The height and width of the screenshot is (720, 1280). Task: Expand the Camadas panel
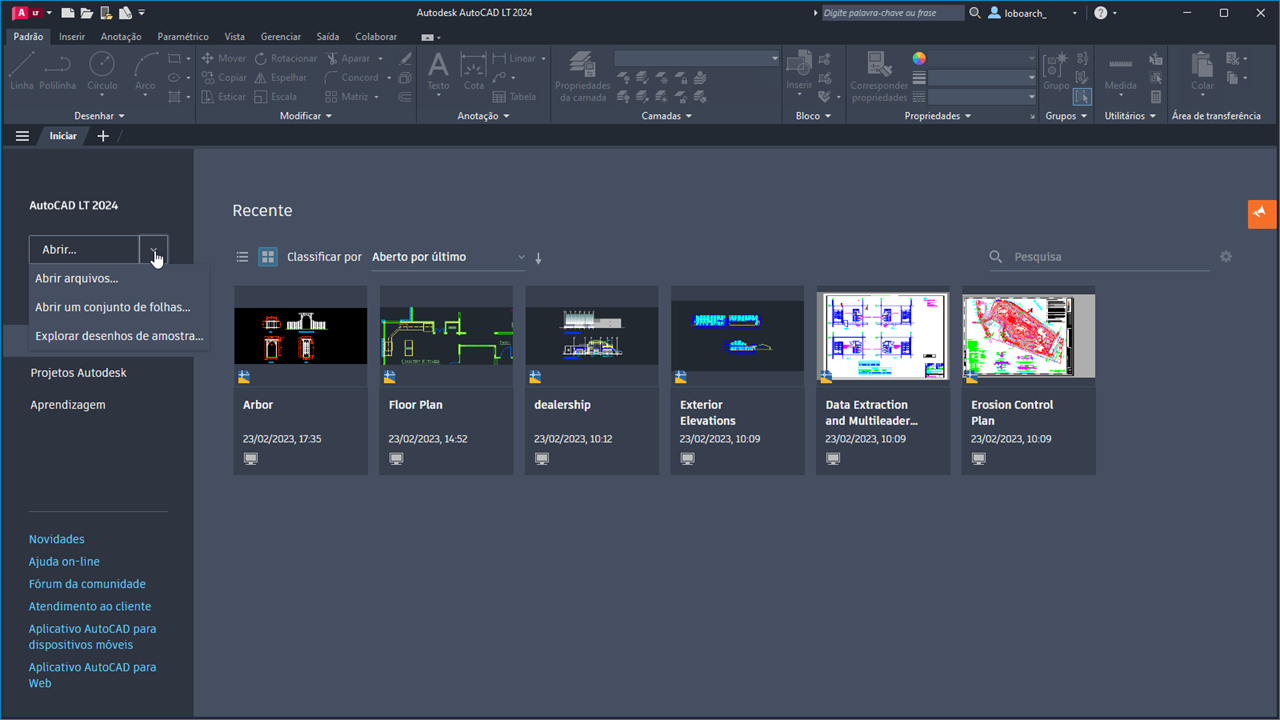tap(667, 116)
